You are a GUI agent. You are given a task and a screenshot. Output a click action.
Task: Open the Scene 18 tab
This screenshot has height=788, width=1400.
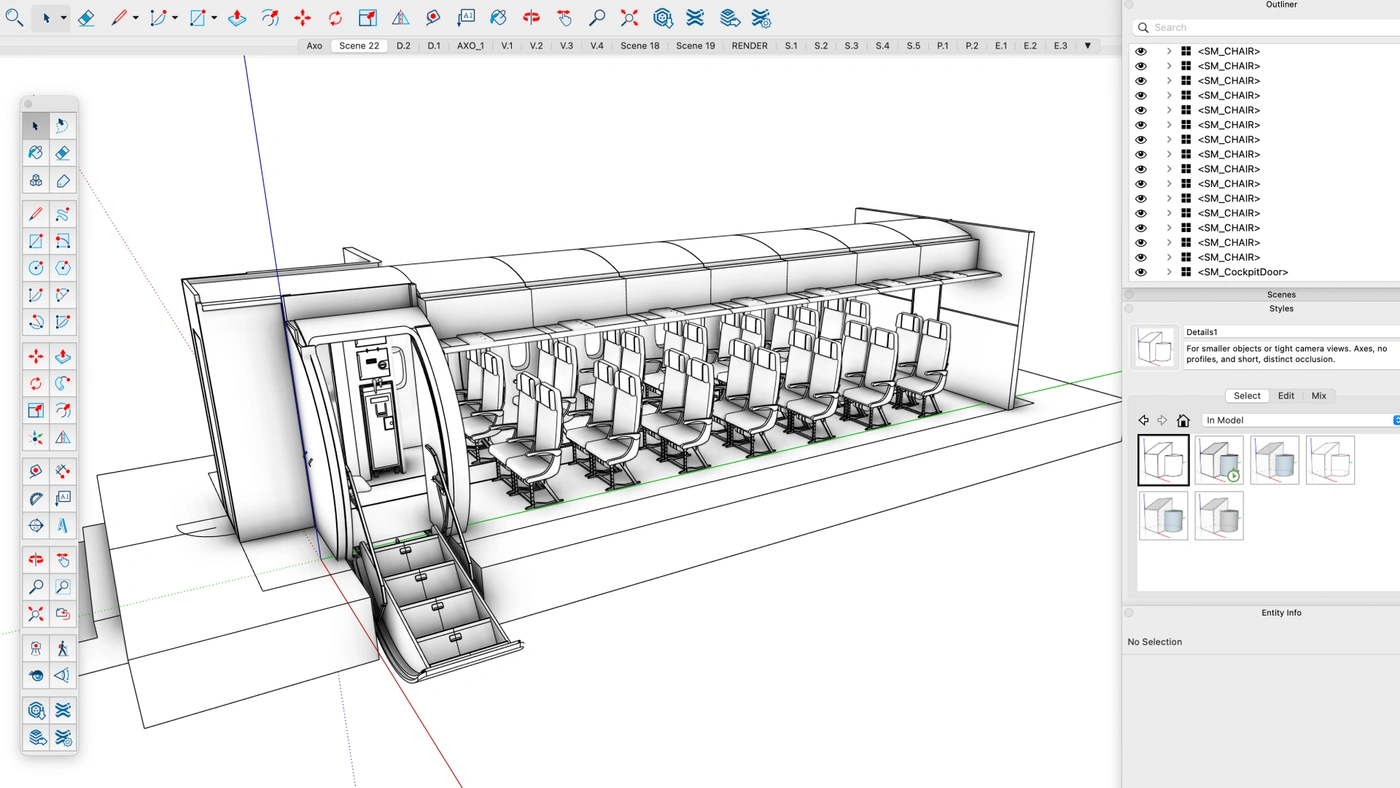click(640, 46)
